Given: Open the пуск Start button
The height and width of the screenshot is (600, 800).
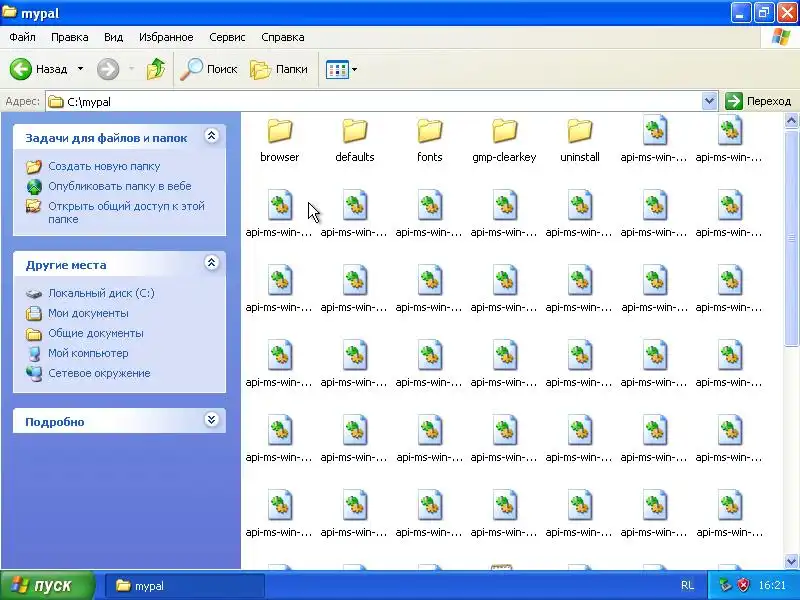Looking at the screenshot, I should (x=47, y=586).
